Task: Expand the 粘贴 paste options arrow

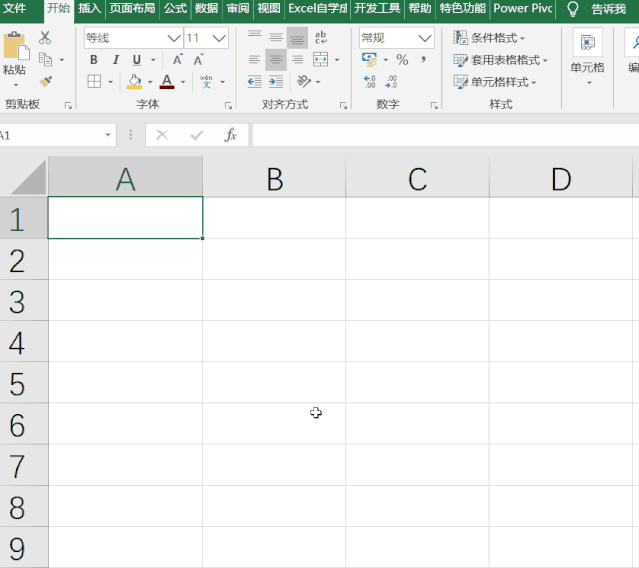Action: click(16, 85)
